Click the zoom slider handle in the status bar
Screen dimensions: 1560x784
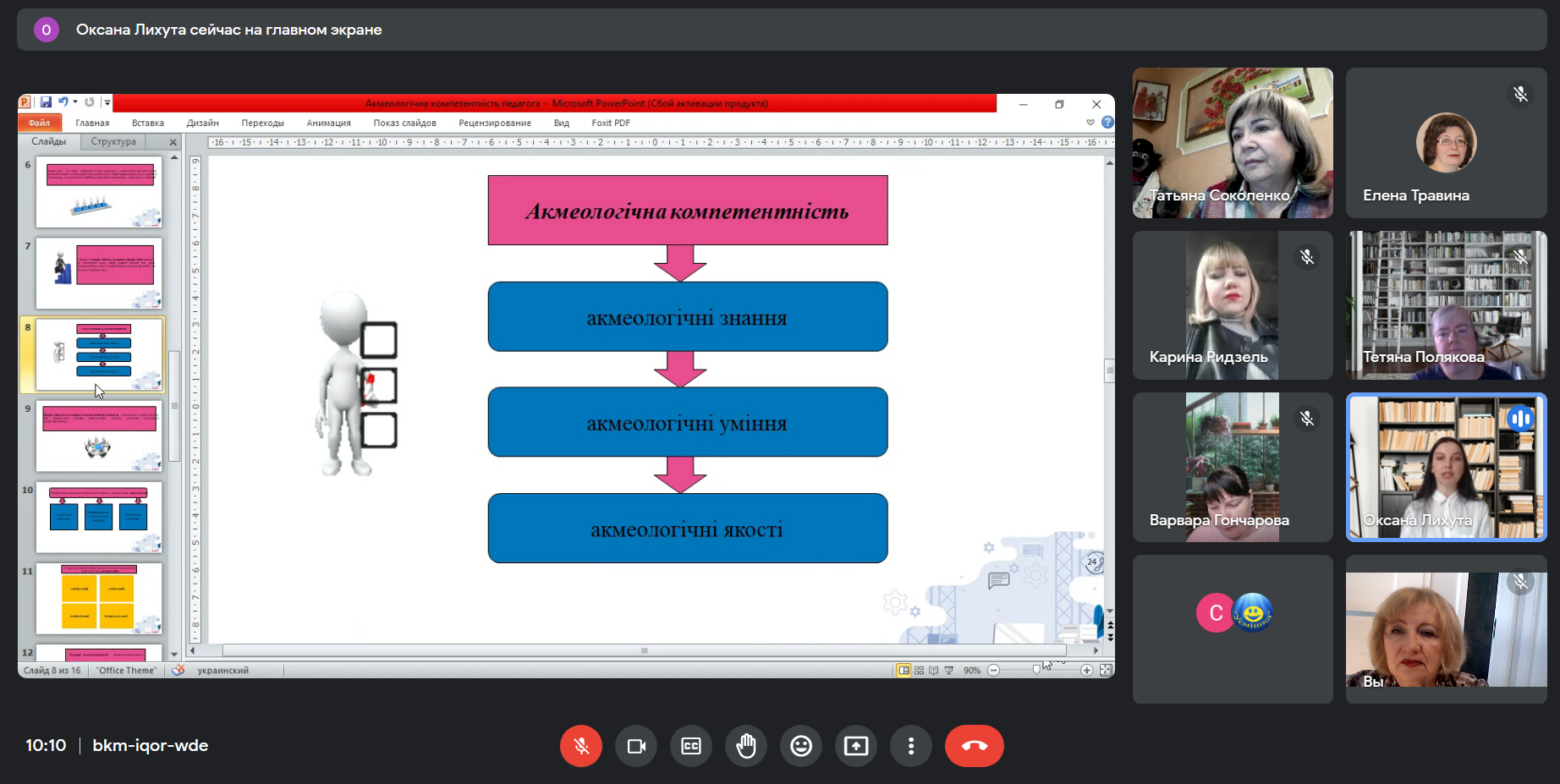1036,671
